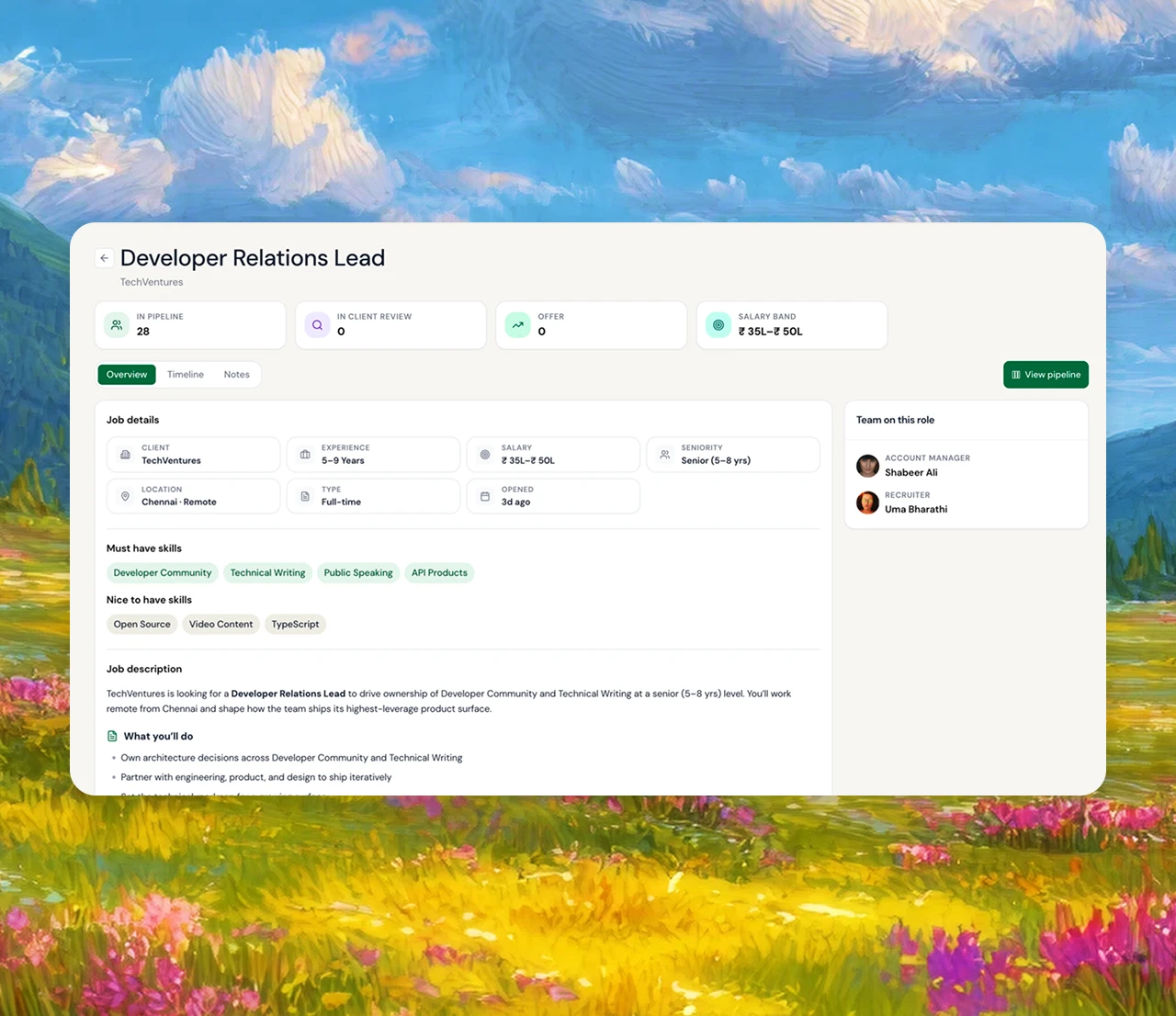
Task: Click the Seniority people icon
Action: [x=665, y=455]
